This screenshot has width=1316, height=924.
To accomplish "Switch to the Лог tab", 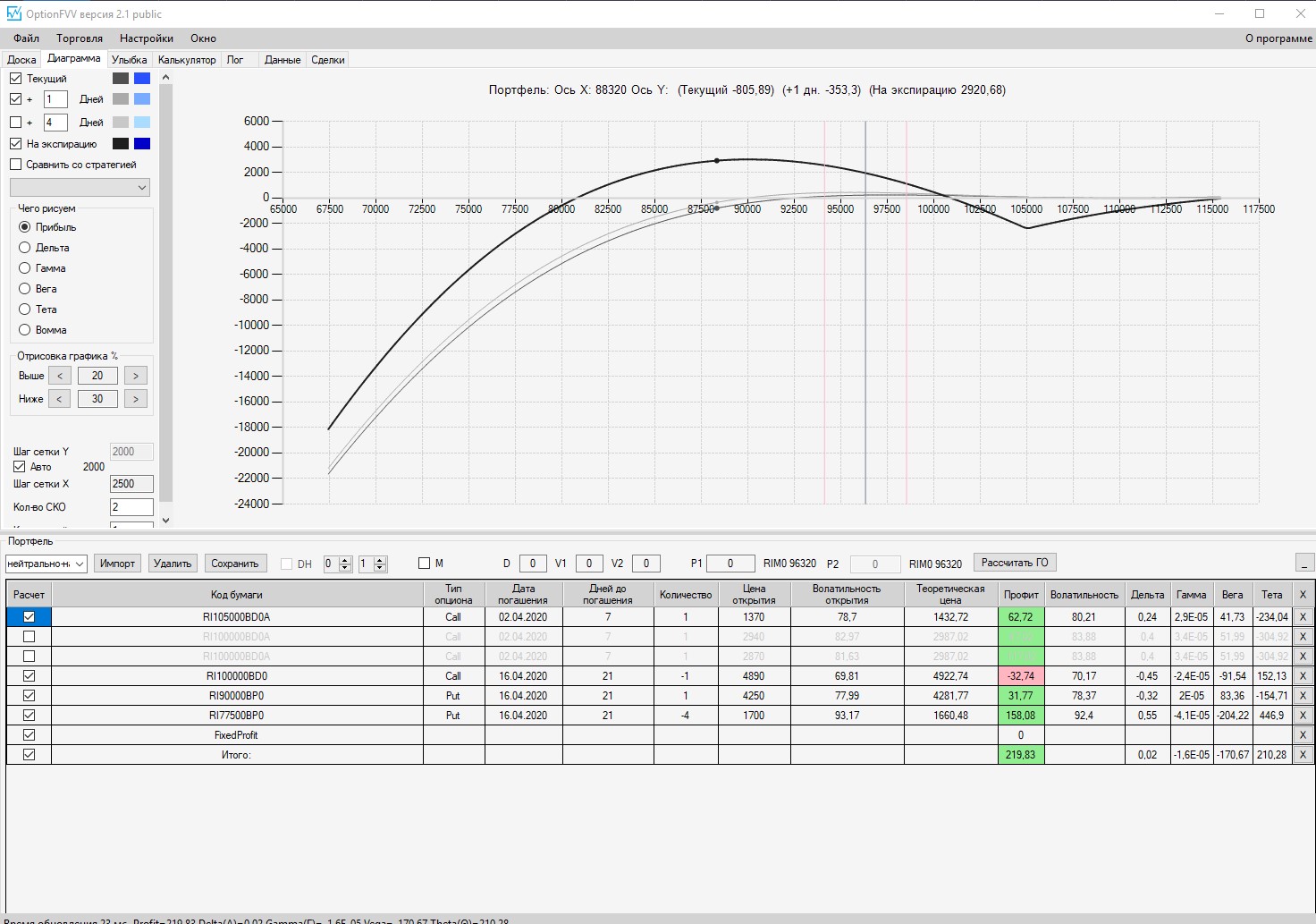I will pos(235,60).
